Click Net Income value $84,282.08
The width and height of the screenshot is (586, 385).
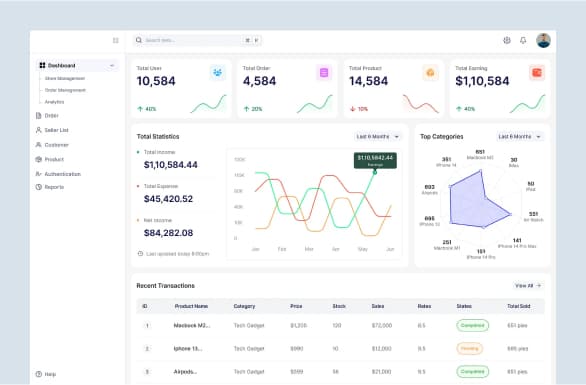pyautogui.click(x=169, y=233)
